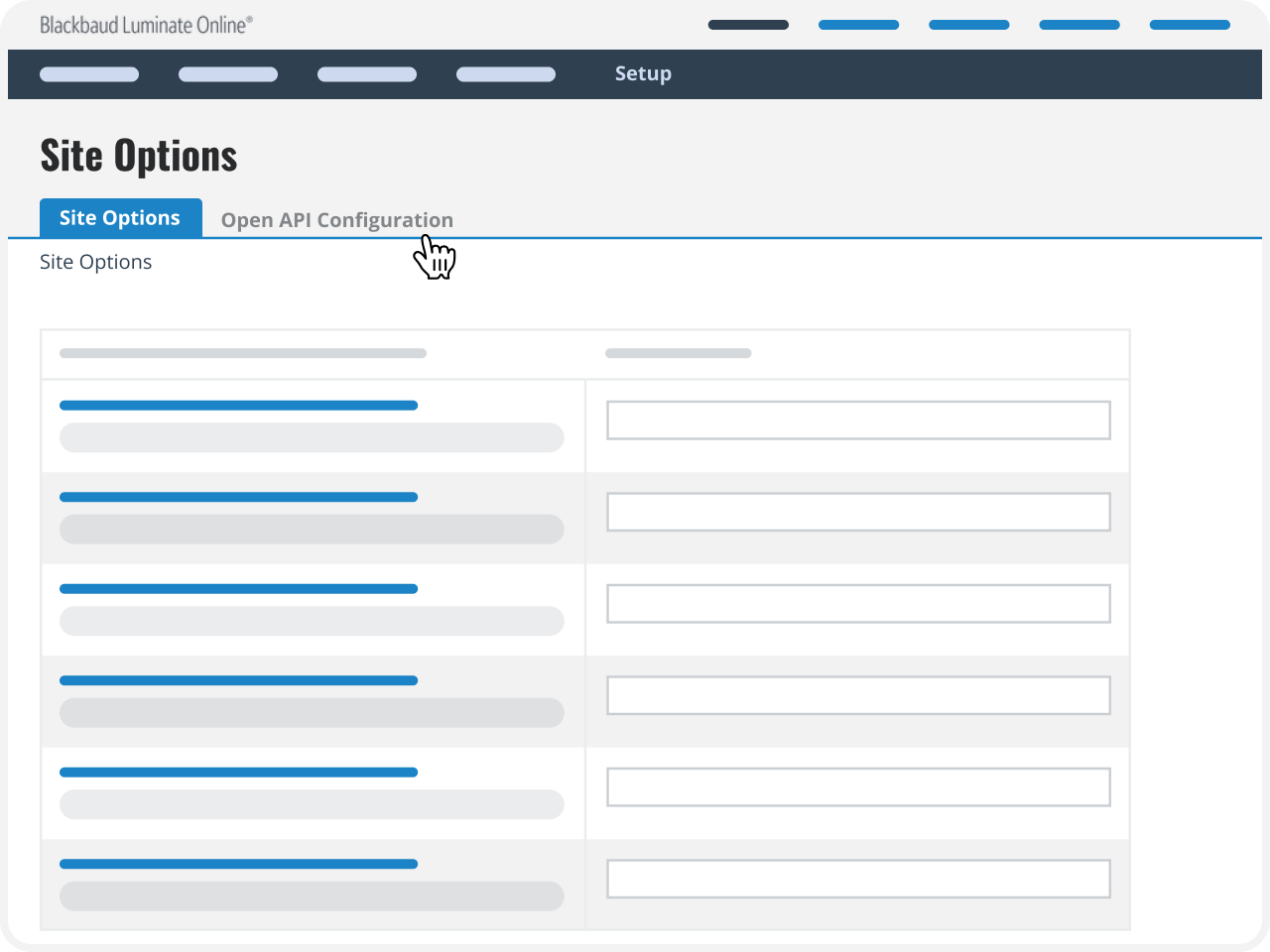Click the second blue toolbar pill top-right

tap(968, 24)
